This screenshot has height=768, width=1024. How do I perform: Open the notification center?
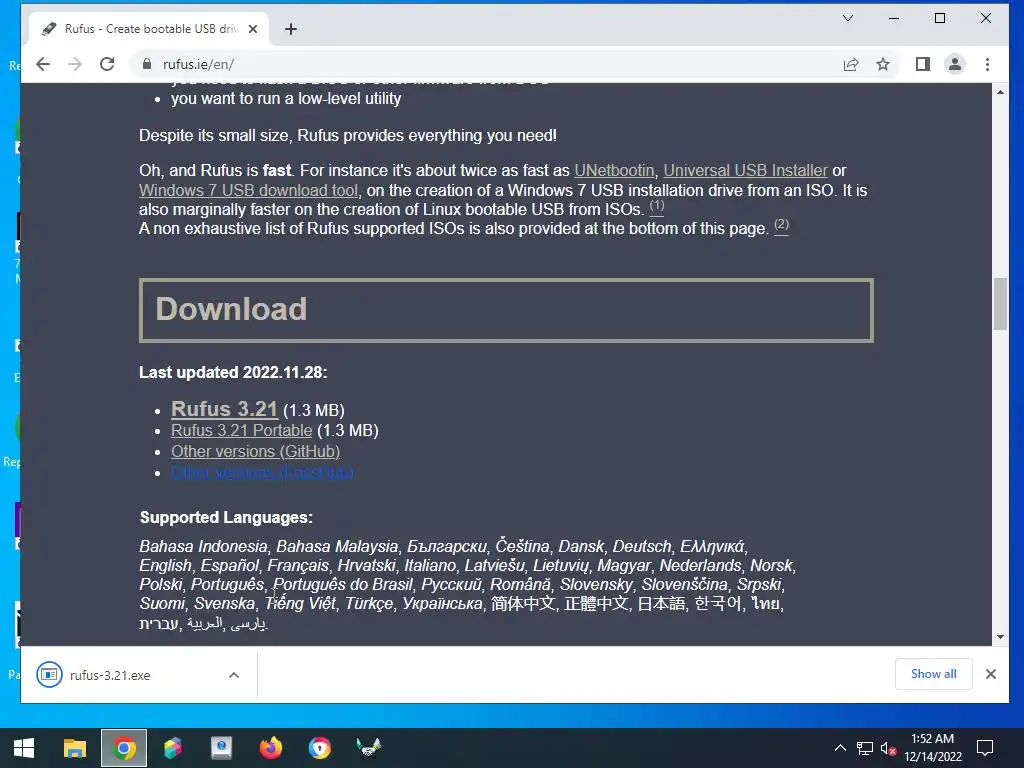985,748
